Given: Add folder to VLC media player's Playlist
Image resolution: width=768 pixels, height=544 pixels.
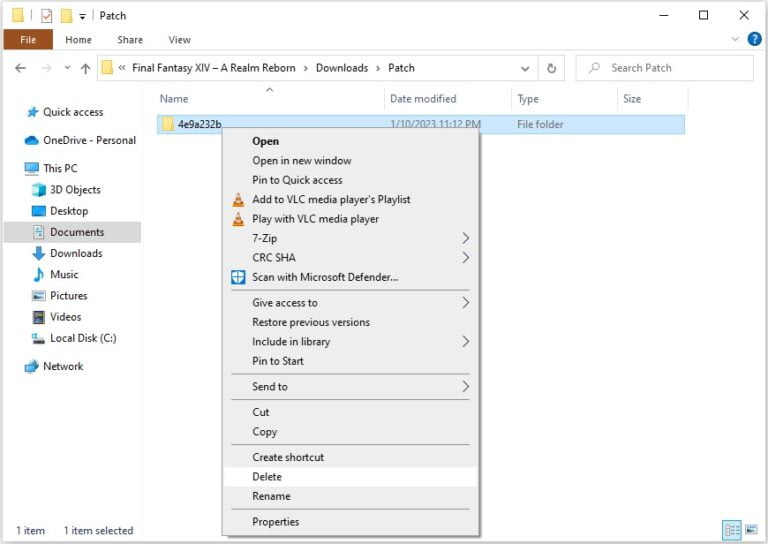Looking at the screenshot, I should coord(331,199).
